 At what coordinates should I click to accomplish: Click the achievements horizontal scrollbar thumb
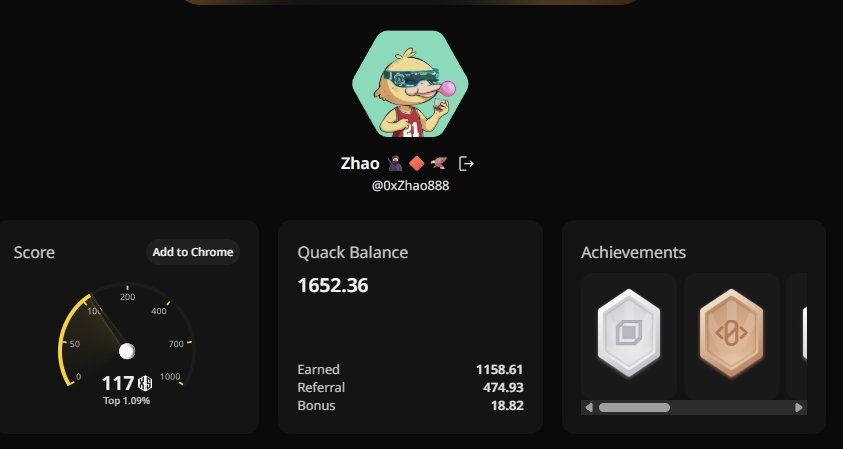[x=634, y=408]
